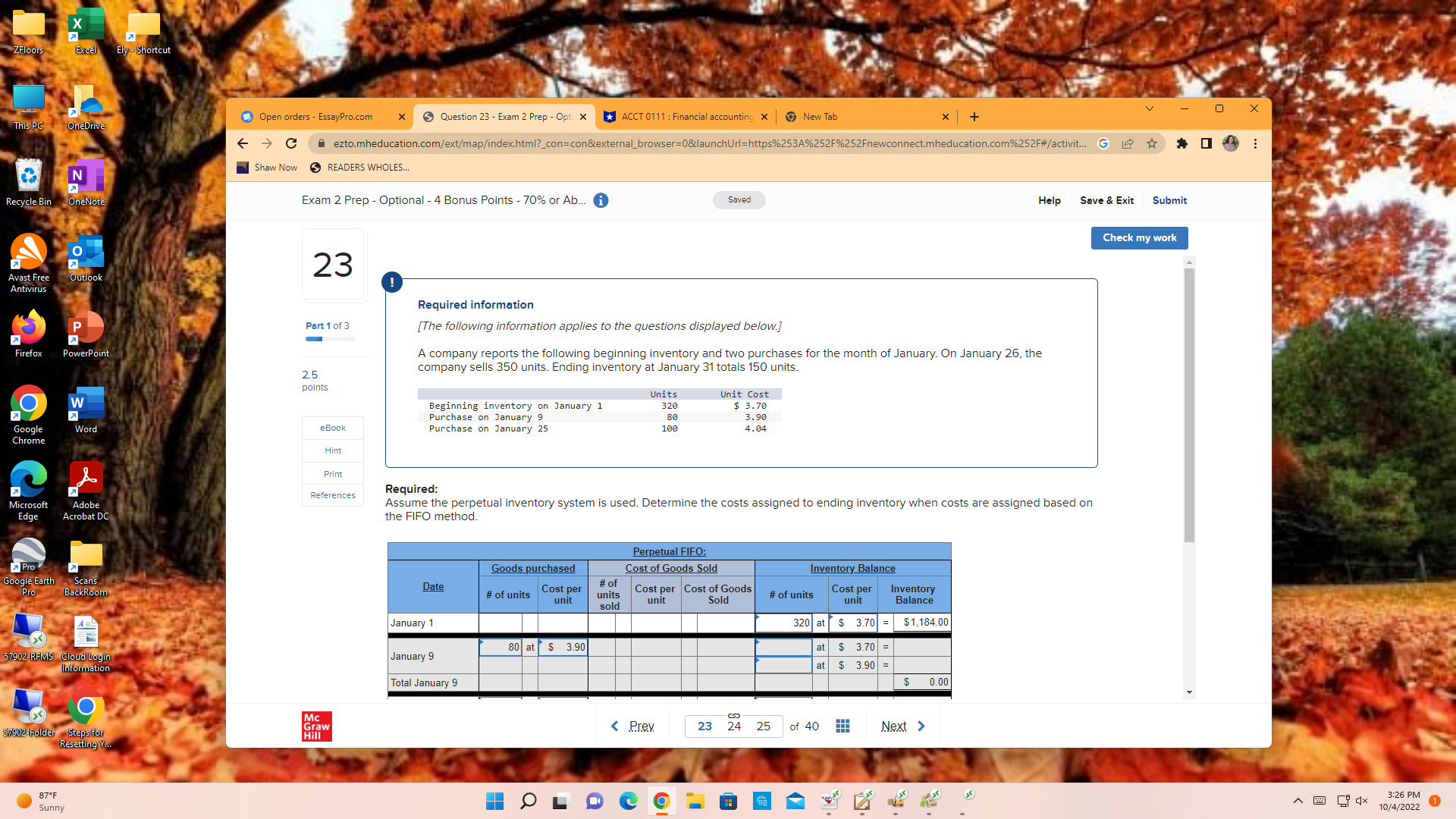This screenshot has height=819, width=1456.
Task: Click the share page icon in address bar
Action: click(1128, 143)
